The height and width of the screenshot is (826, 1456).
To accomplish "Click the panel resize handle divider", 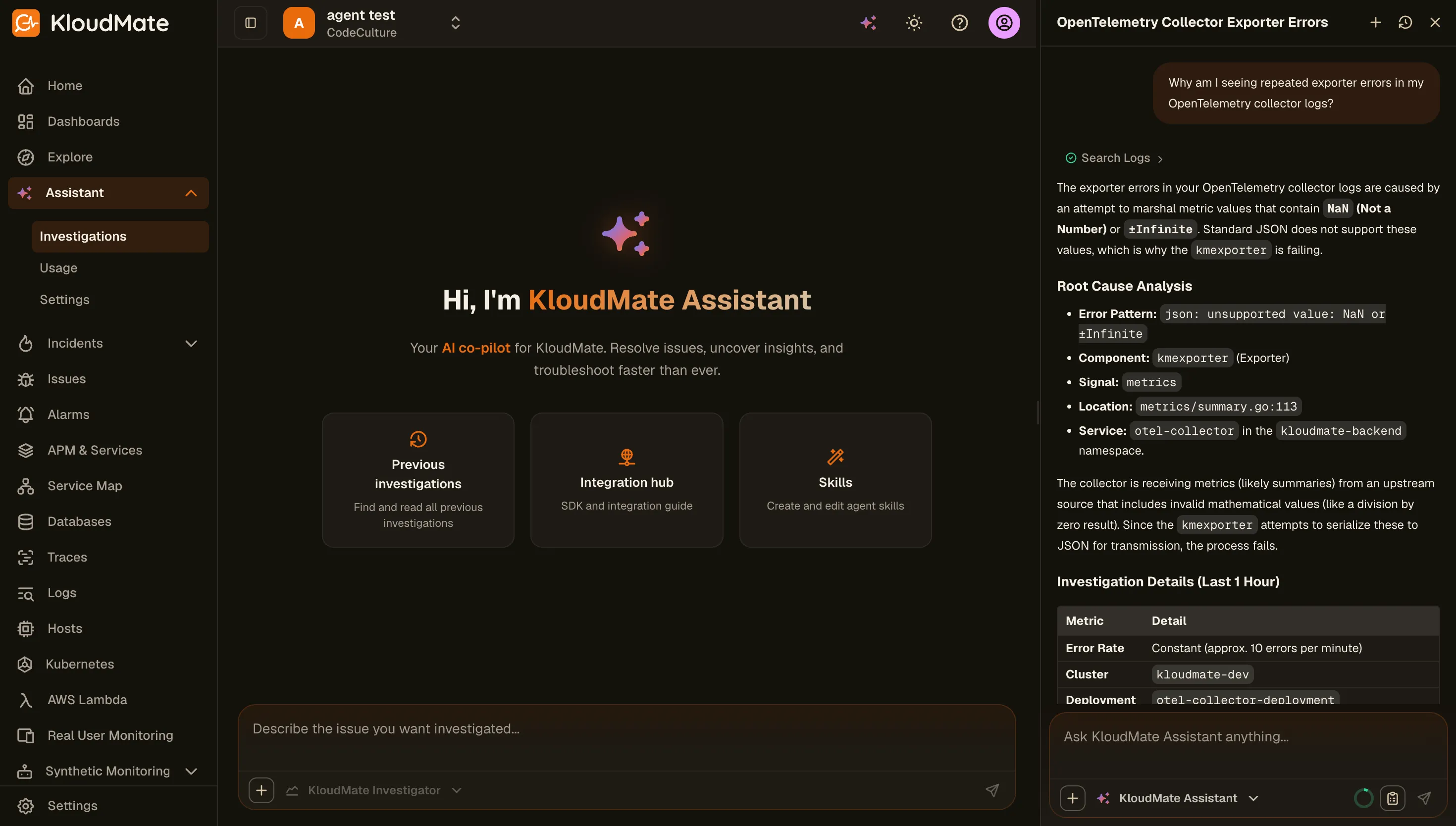I will pos(1038,413).
